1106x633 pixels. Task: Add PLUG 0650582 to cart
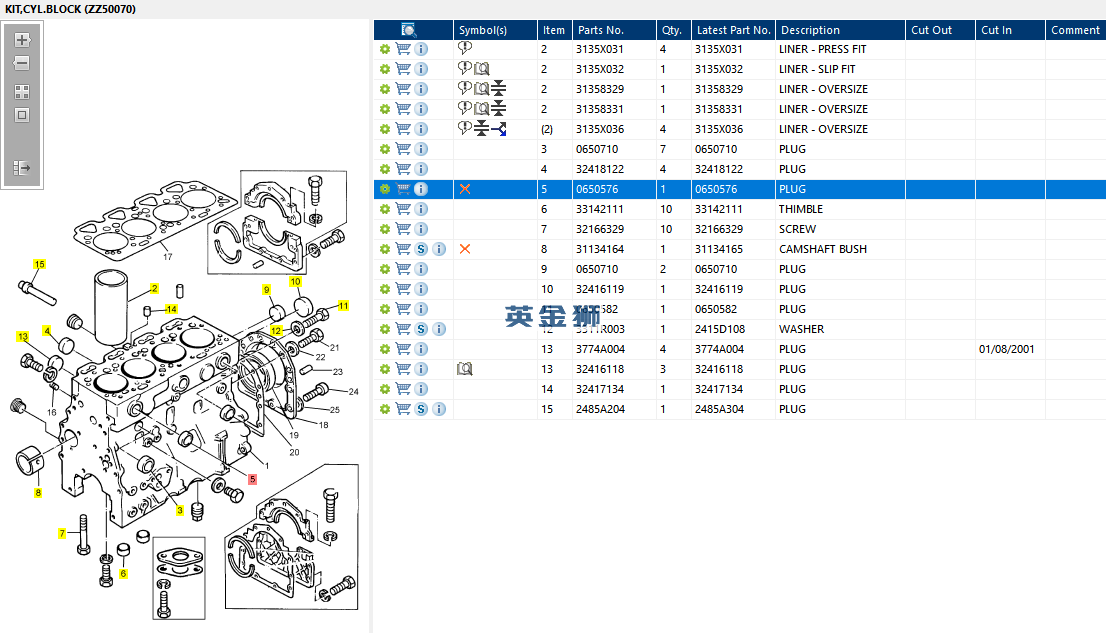pos(403,309)
